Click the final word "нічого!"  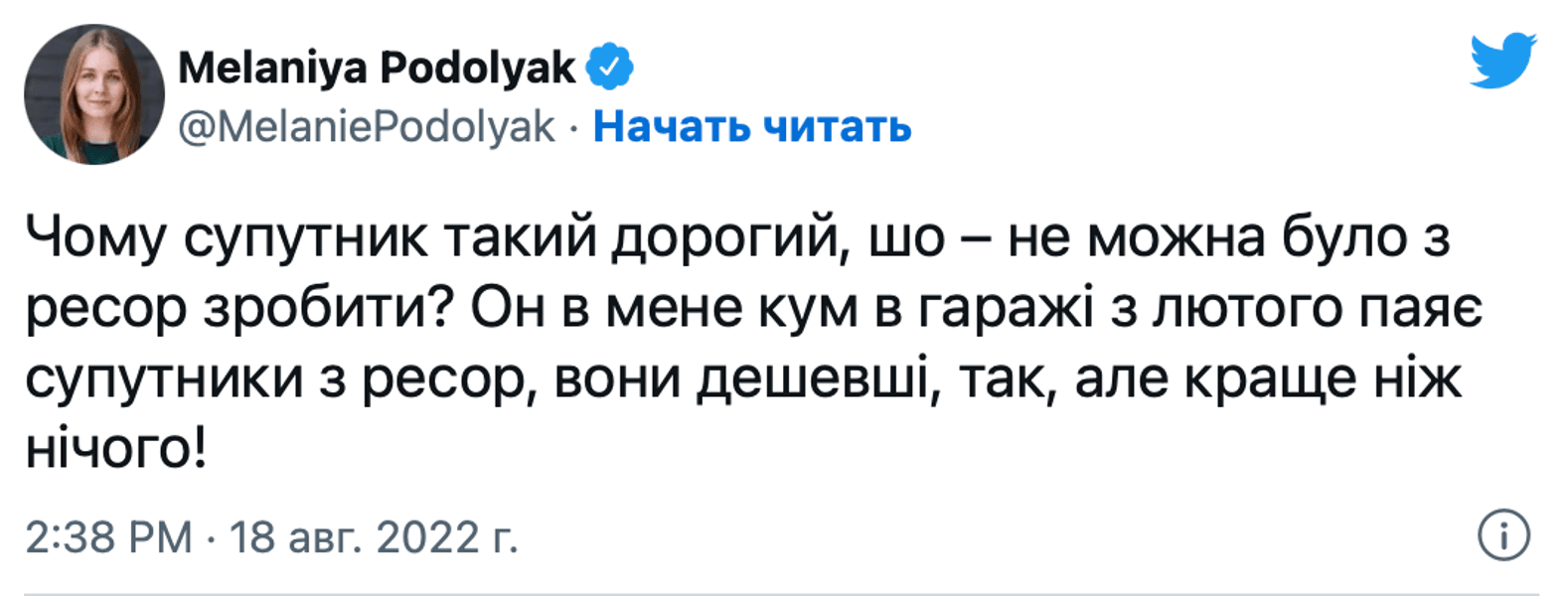[x=116, y=450]
